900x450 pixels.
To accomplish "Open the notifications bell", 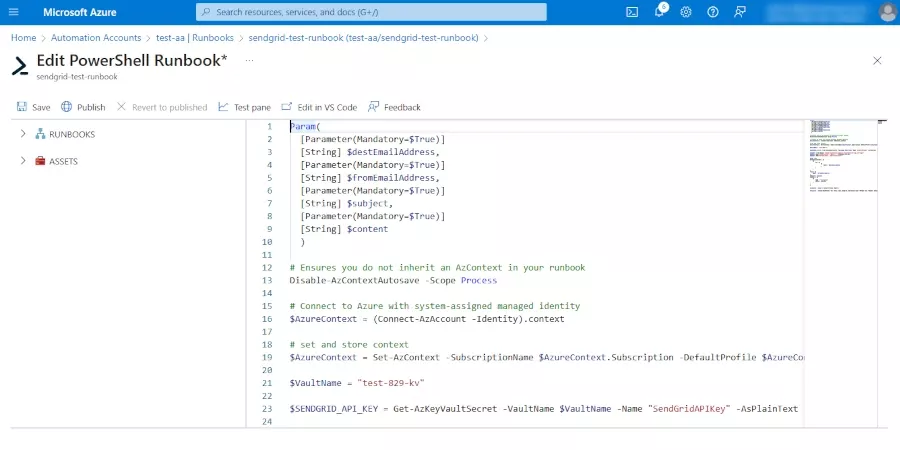I will point(659,12).
